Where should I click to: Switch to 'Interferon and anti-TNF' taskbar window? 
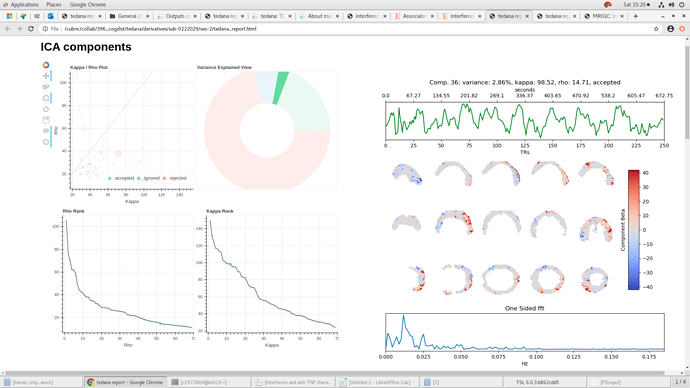click(x=294, y=382)
